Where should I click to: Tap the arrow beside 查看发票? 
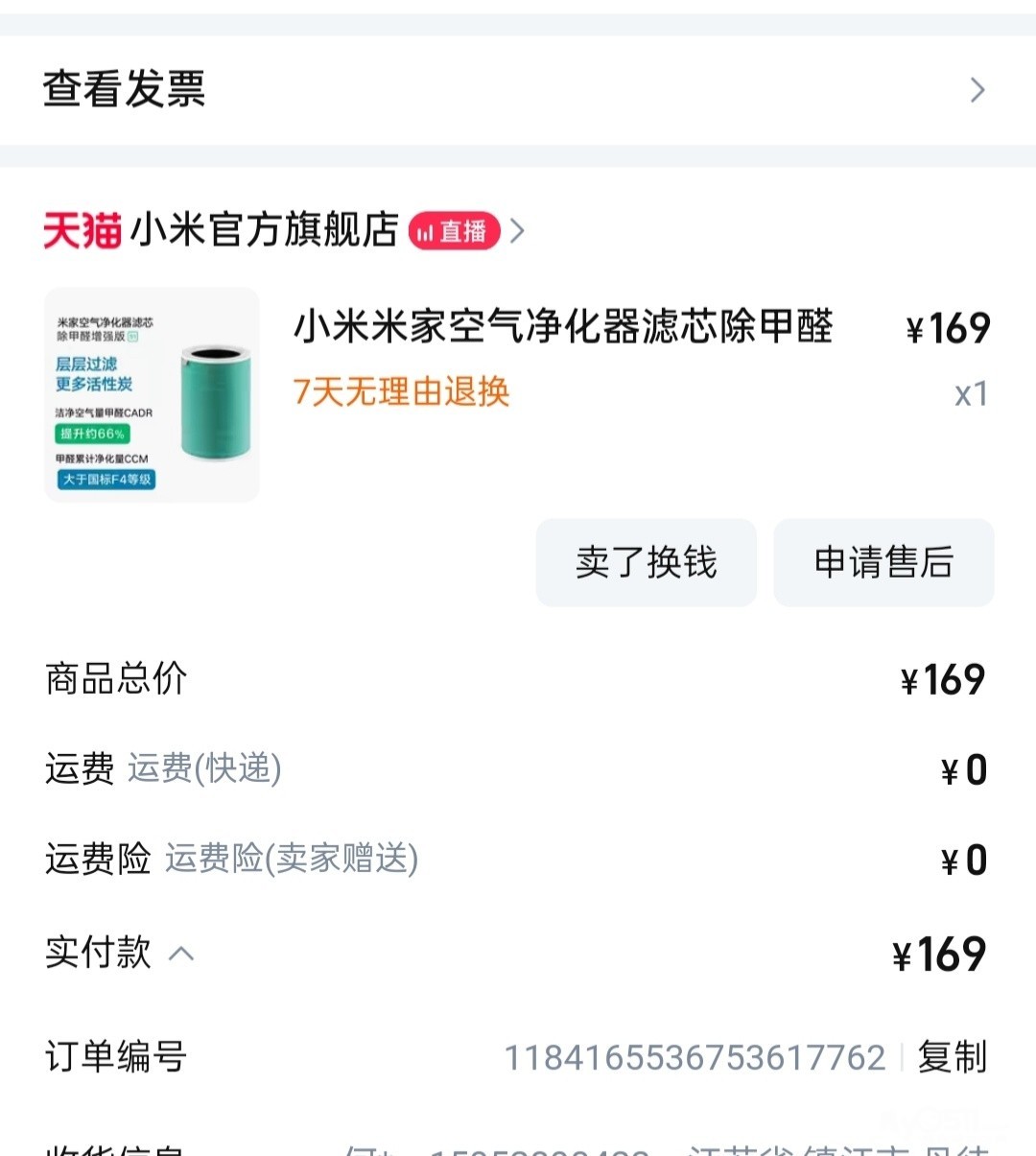pyautogui.click(x=977, y=90)
